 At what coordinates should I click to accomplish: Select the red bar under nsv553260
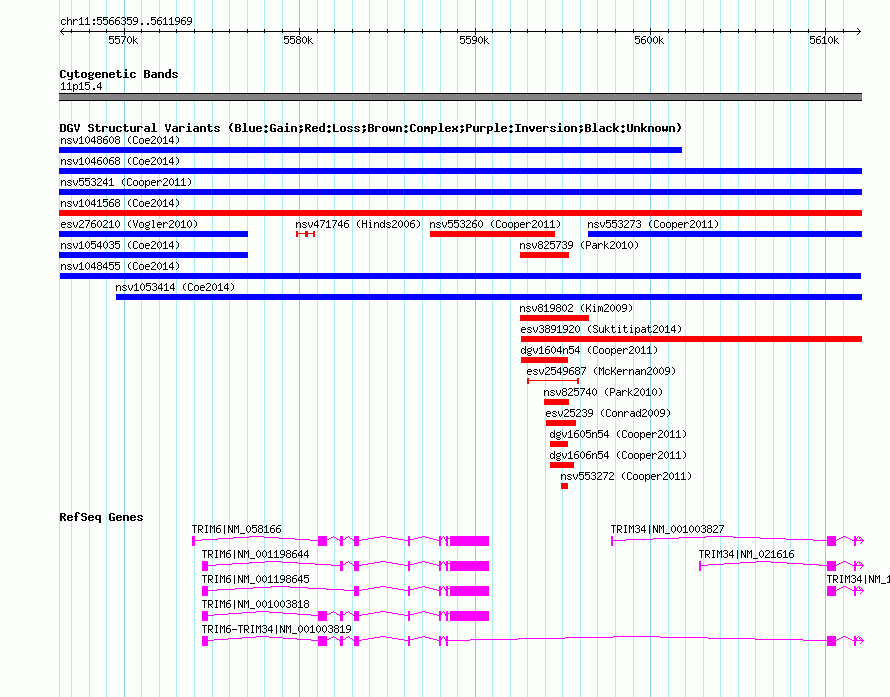(492, 234)
